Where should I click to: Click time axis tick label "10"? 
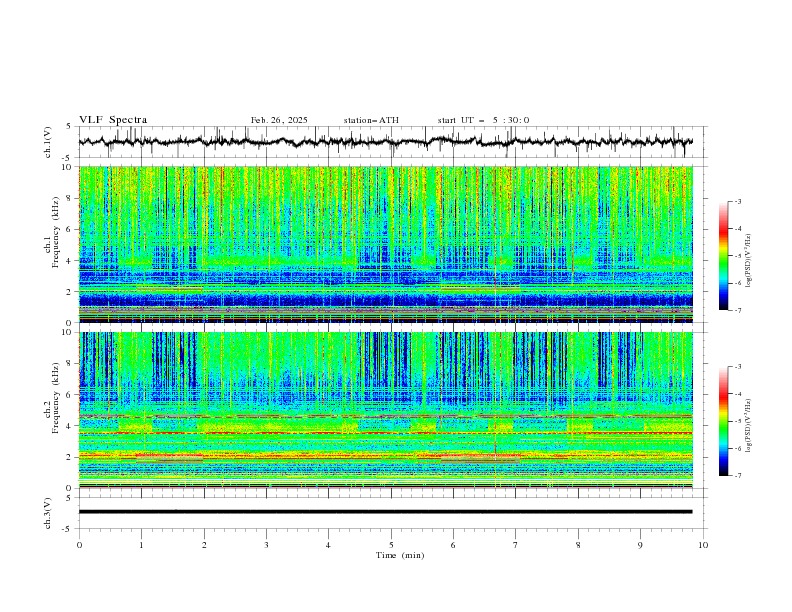pyautogui.click(x=703, y=545)
